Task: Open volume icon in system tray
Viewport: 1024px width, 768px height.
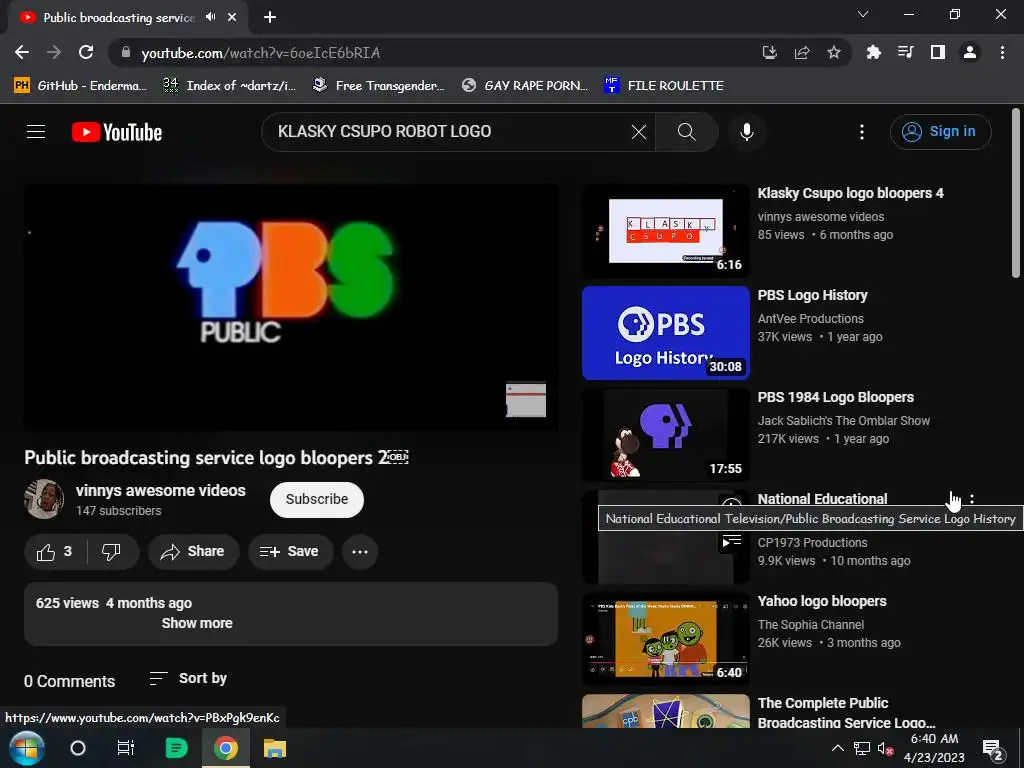Action: 885,748
